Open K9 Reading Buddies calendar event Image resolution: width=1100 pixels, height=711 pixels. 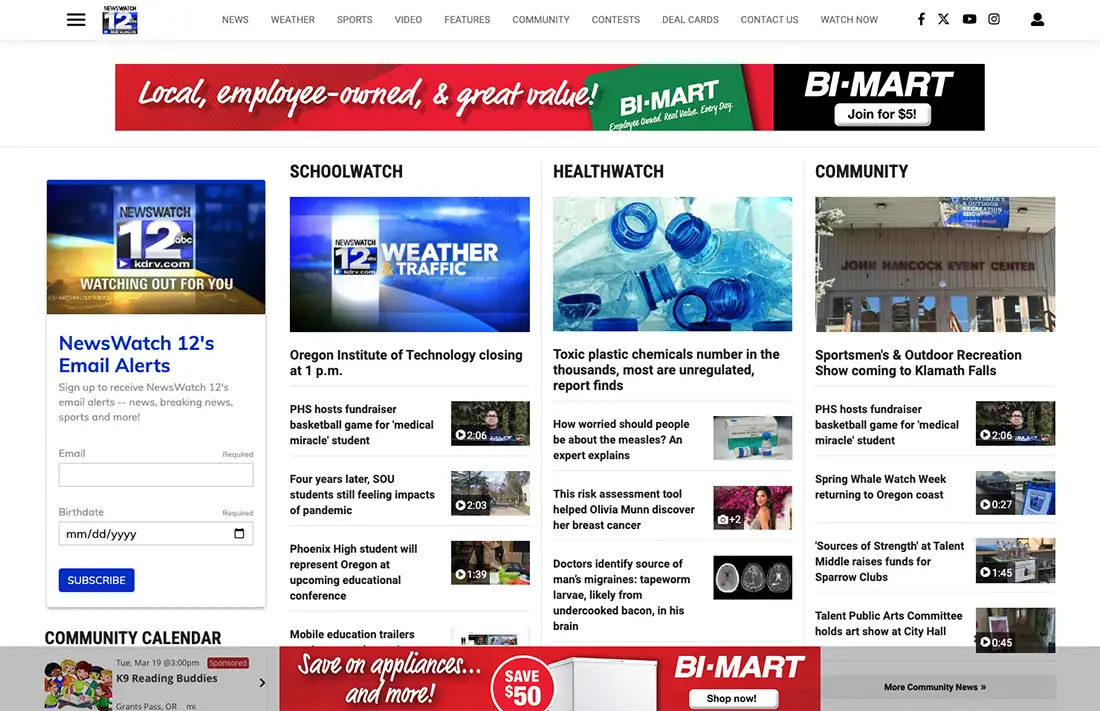[166, 678]
